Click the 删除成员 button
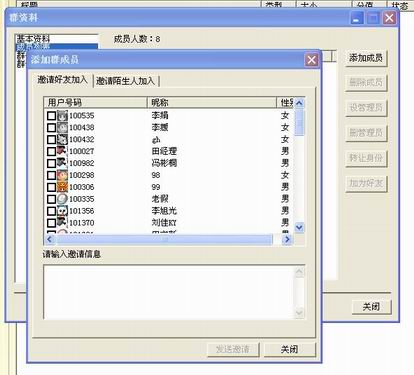Viewport: 414px width, 375px height. click(x=366, y=83)
